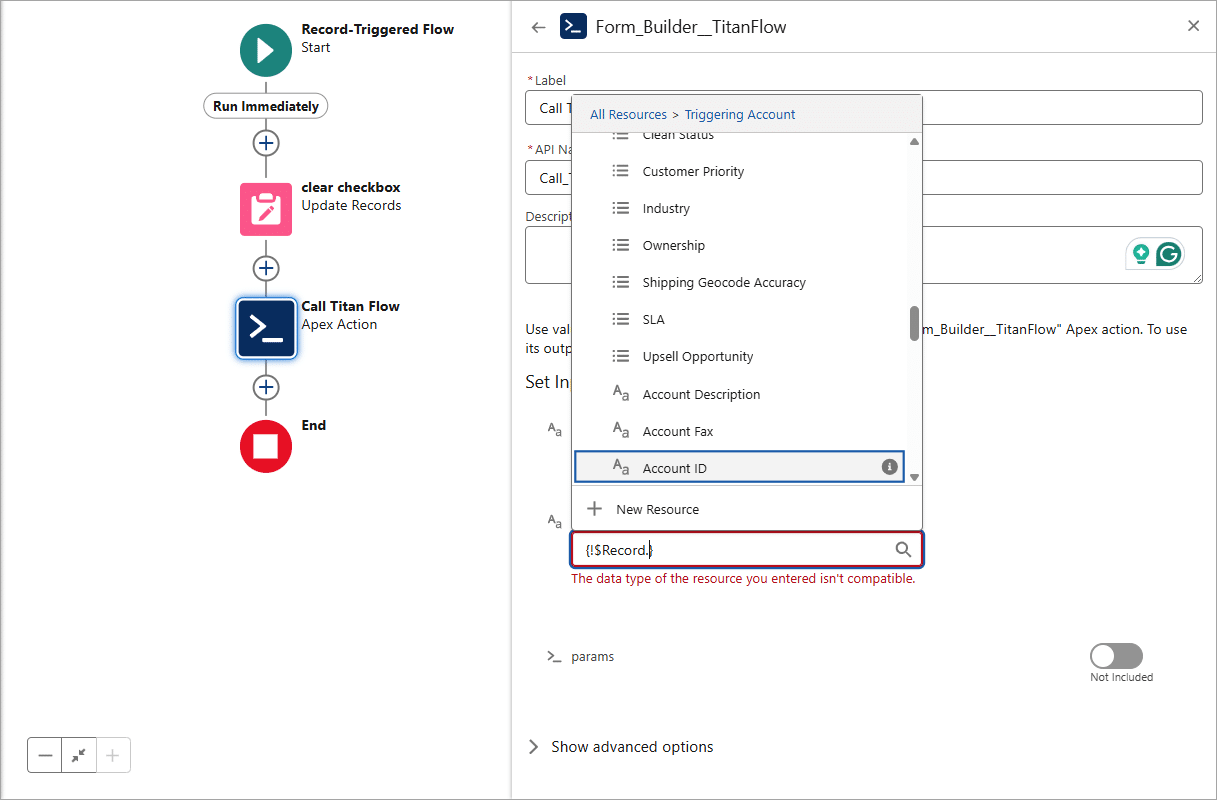The width and height of the screenshot is (1217, 800).
Task: Click the resource list scrollbar thumb
Action: [914, 323]
